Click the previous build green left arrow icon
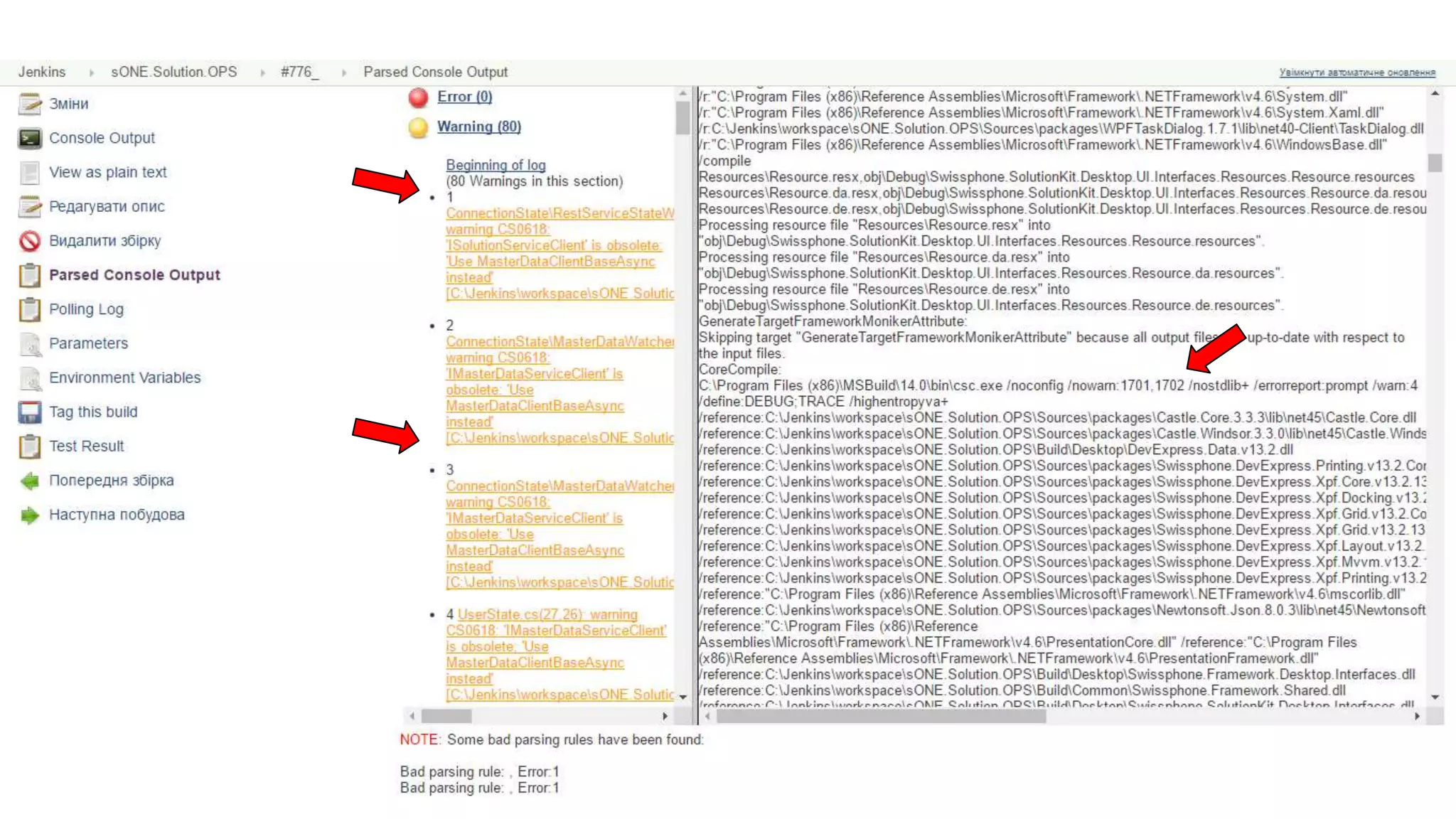 coord(30,481)
